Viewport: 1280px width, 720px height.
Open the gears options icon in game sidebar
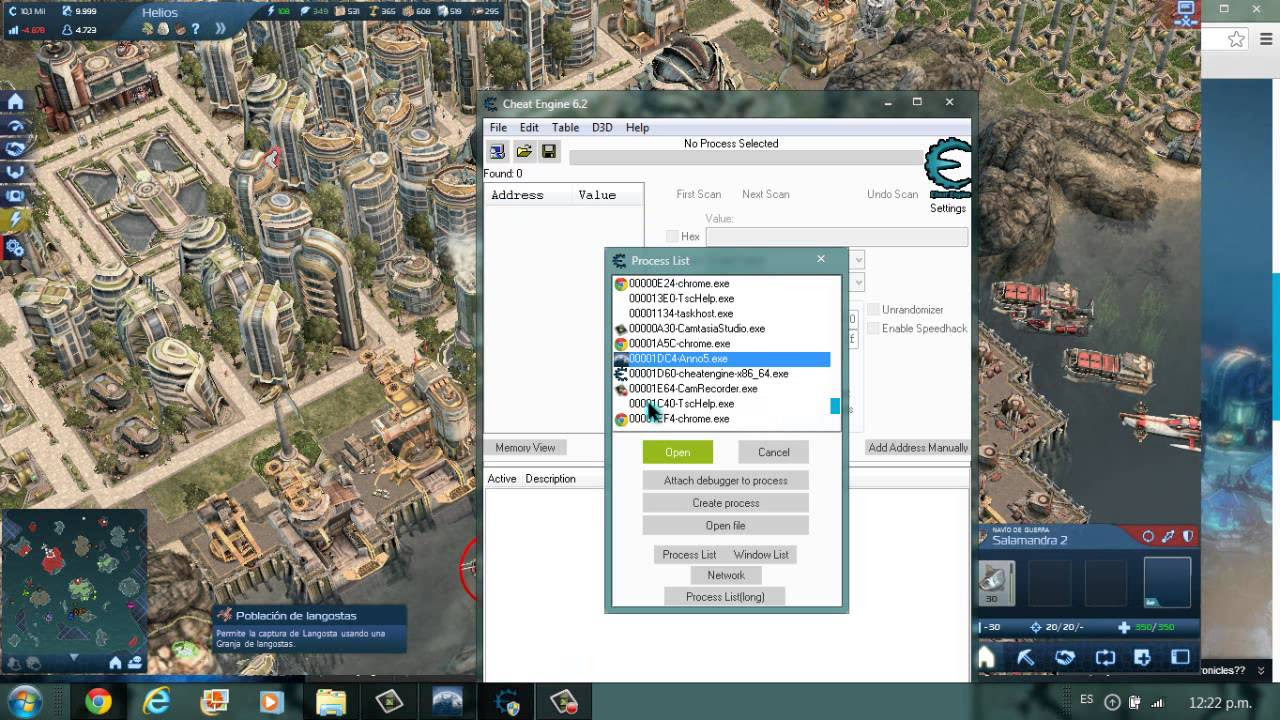(x=15, y=247)
